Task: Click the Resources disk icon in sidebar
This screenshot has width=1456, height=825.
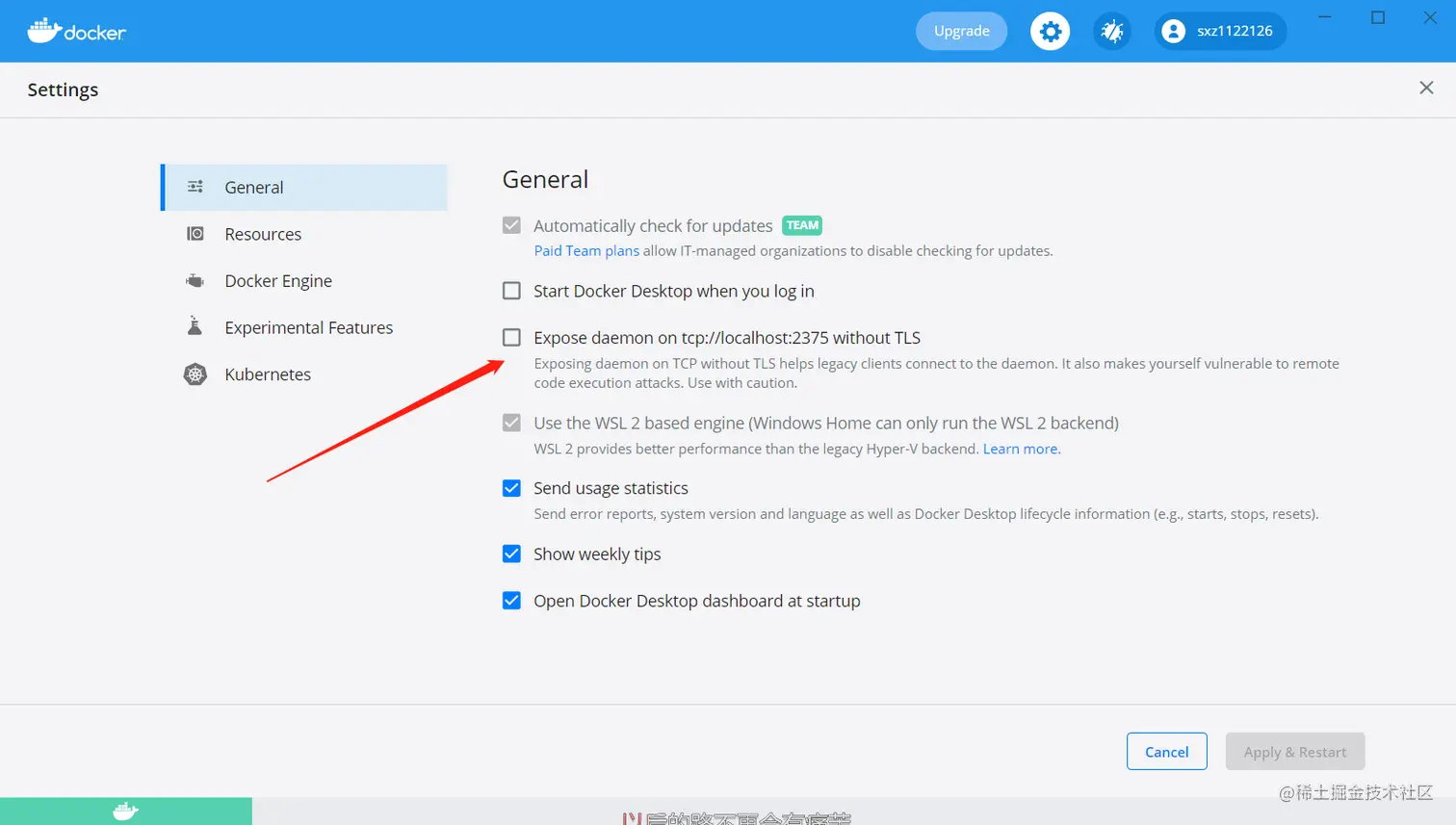Action: (195, 234)
